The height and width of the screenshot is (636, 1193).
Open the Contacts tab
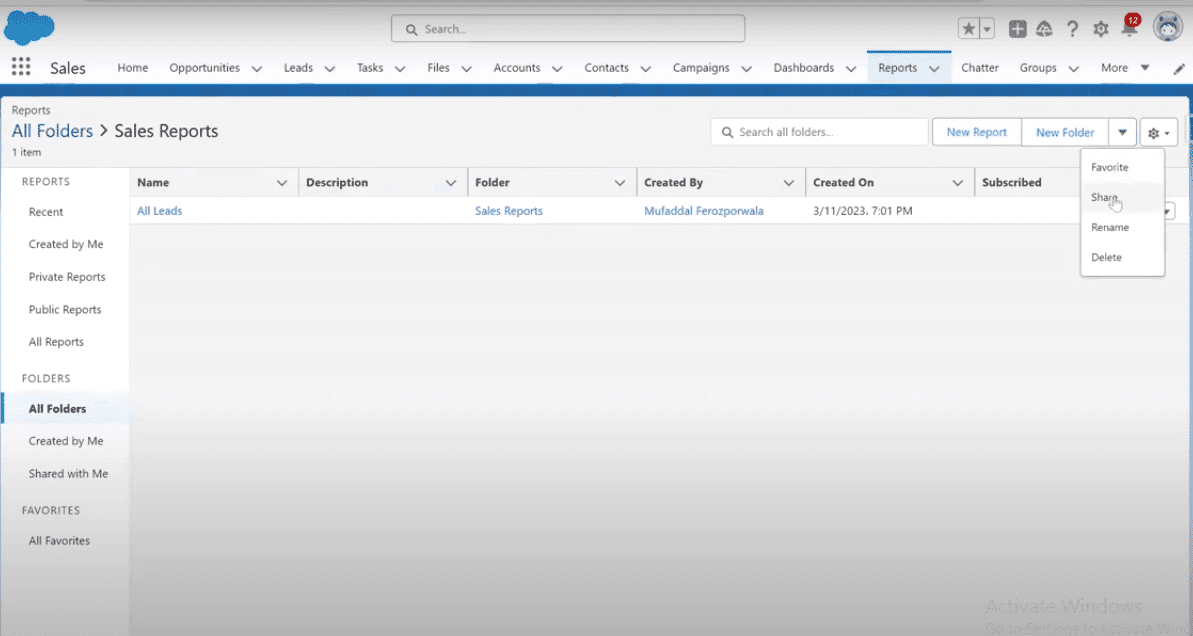click(606, 68)
